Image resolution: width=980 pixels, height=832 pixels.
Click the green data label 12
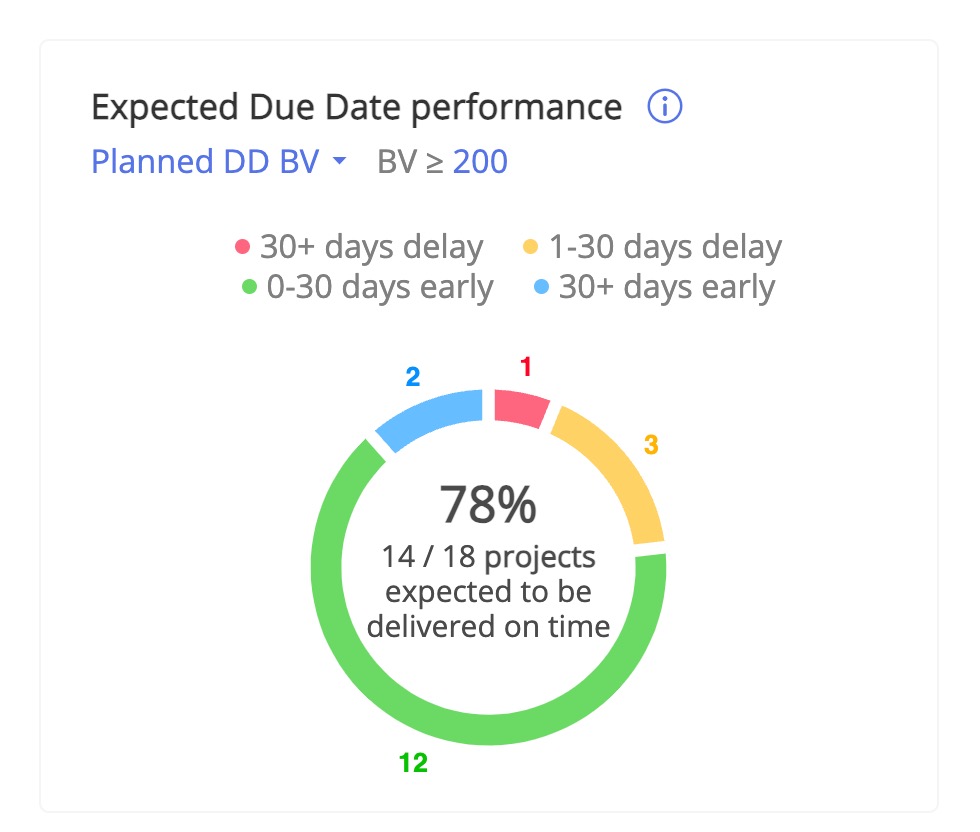coord(413,763)
